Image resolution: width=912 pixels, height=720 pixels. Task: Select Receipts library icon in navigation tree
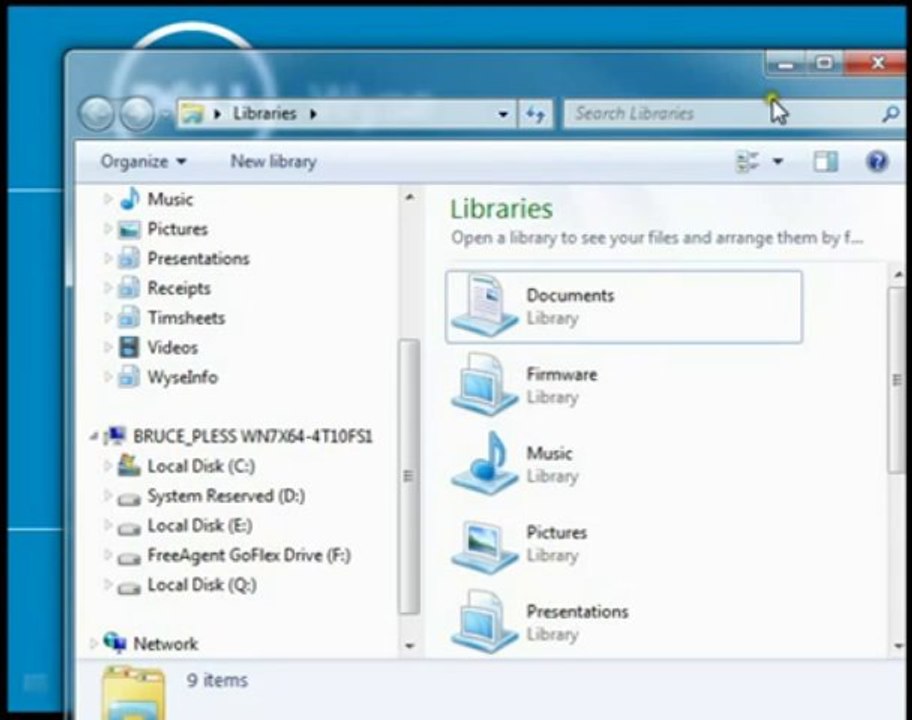point(129,287)
